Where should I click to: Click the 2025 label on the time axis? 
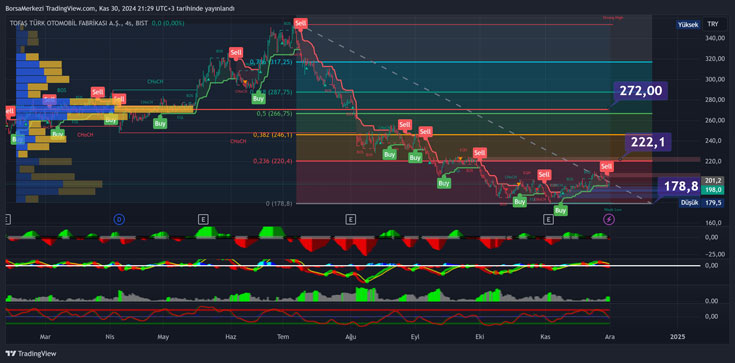(677, 337)
